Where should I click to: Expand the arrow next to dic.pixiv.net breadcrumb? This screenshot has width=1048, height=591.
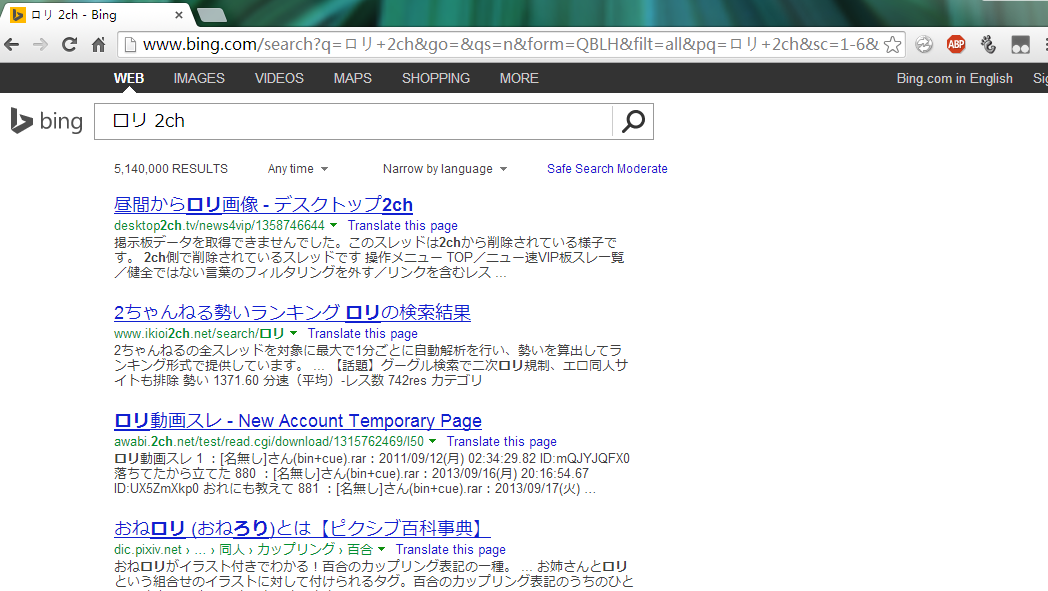382,549
